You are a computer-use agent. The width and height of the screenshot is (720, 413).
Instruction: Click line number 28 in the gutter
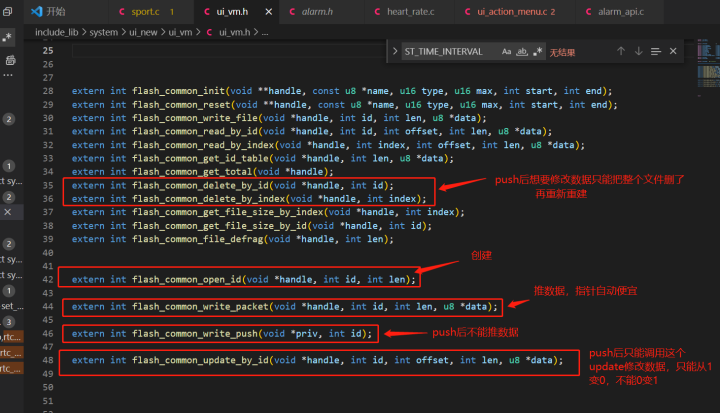(48, 91)
